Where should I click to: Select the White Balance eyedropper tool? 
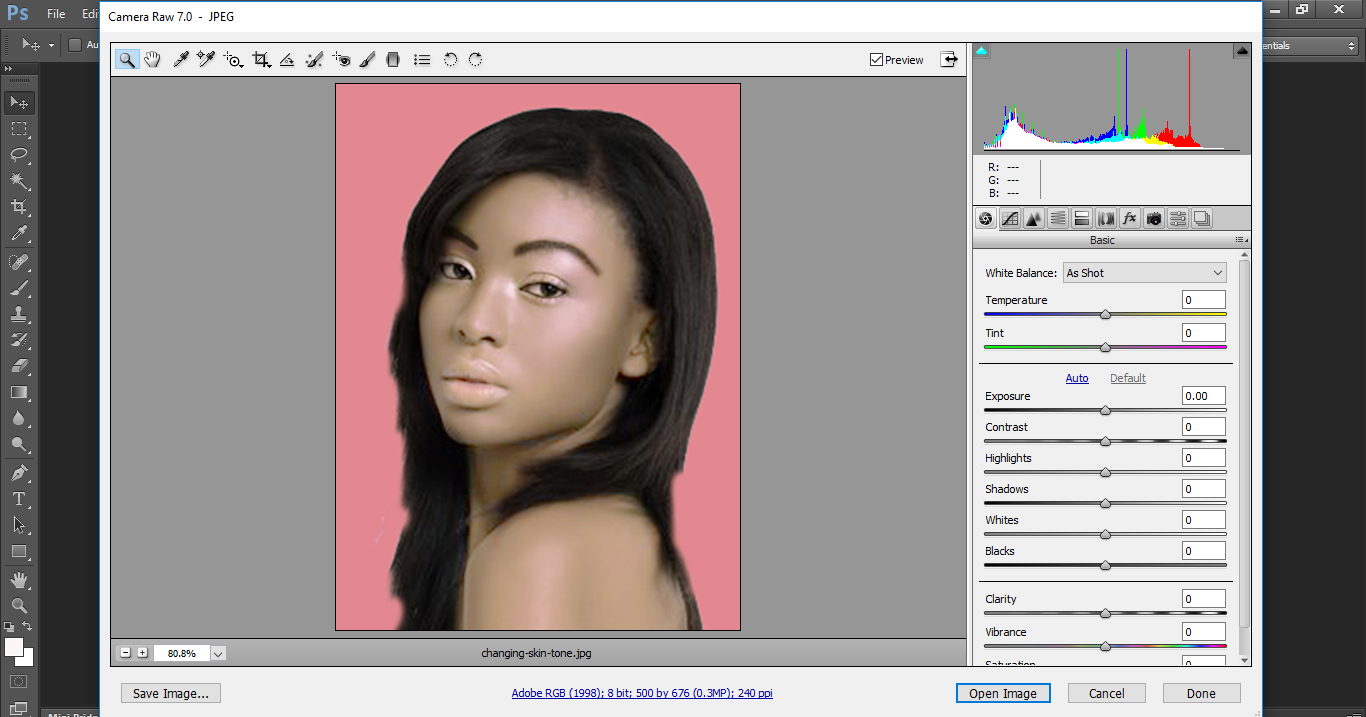click(x=181, y=60)
